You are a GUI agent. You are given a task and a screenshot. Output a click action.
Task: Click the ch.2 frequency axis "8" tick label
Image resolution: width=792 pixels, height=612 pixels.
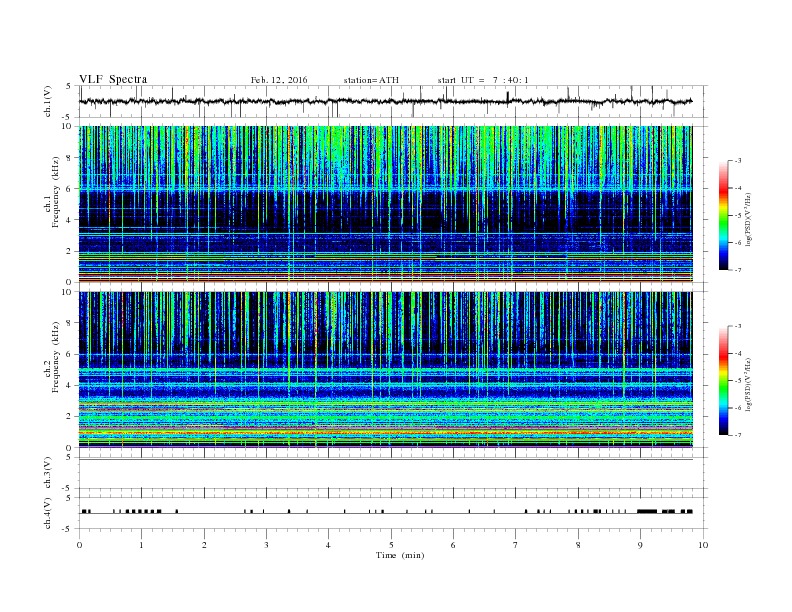point(69,323)
